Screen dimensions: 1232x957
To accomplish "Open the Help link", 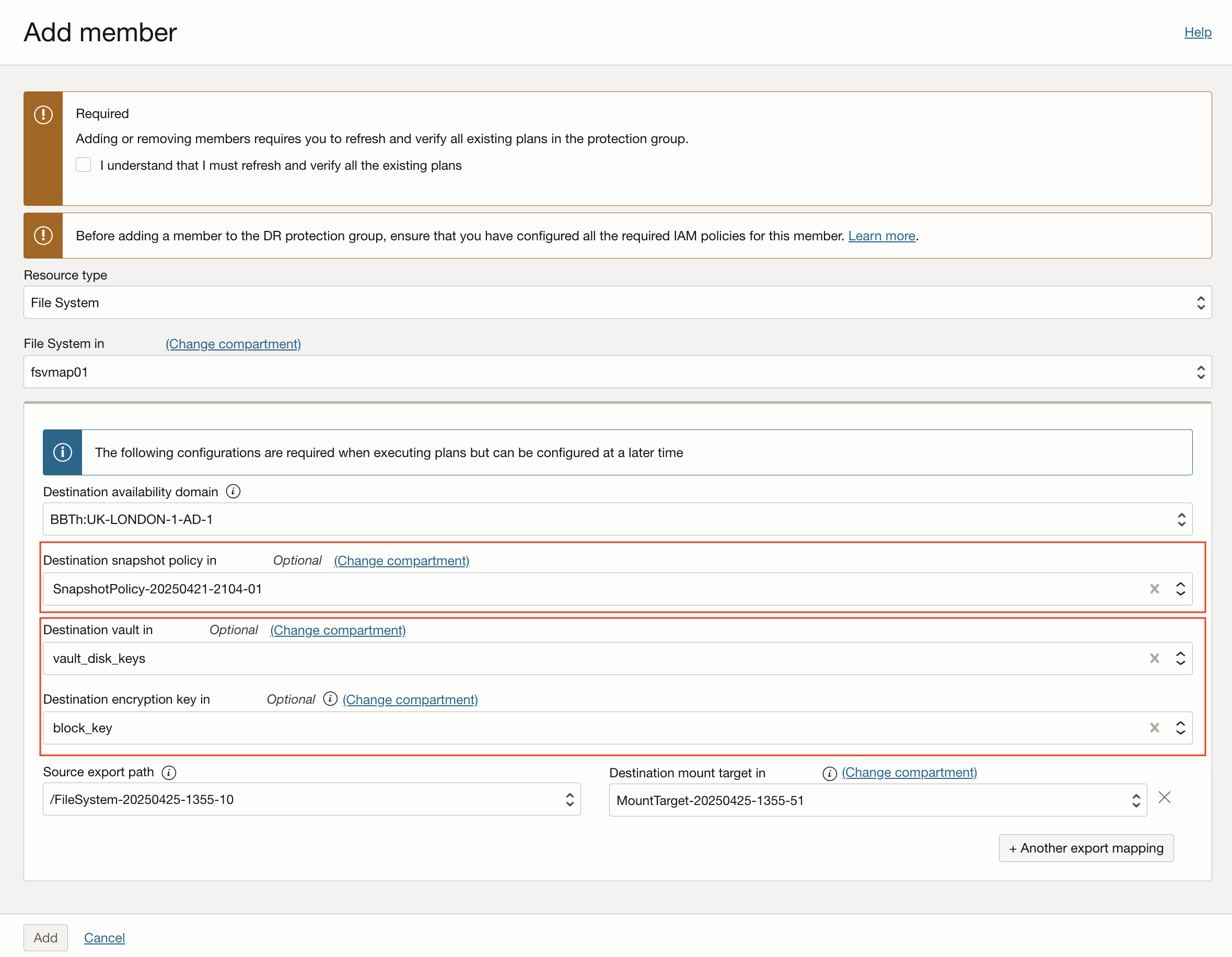I will click(1197, 32).
